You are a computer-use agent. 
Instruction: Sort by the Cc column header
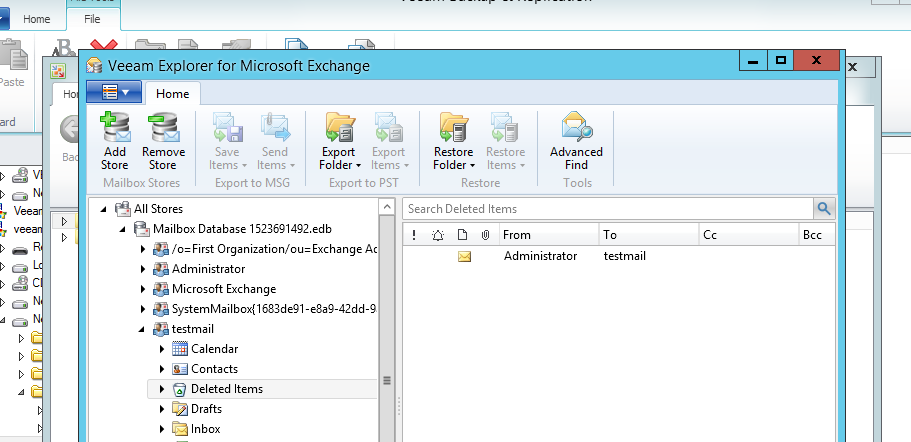(x=749, y=235)
